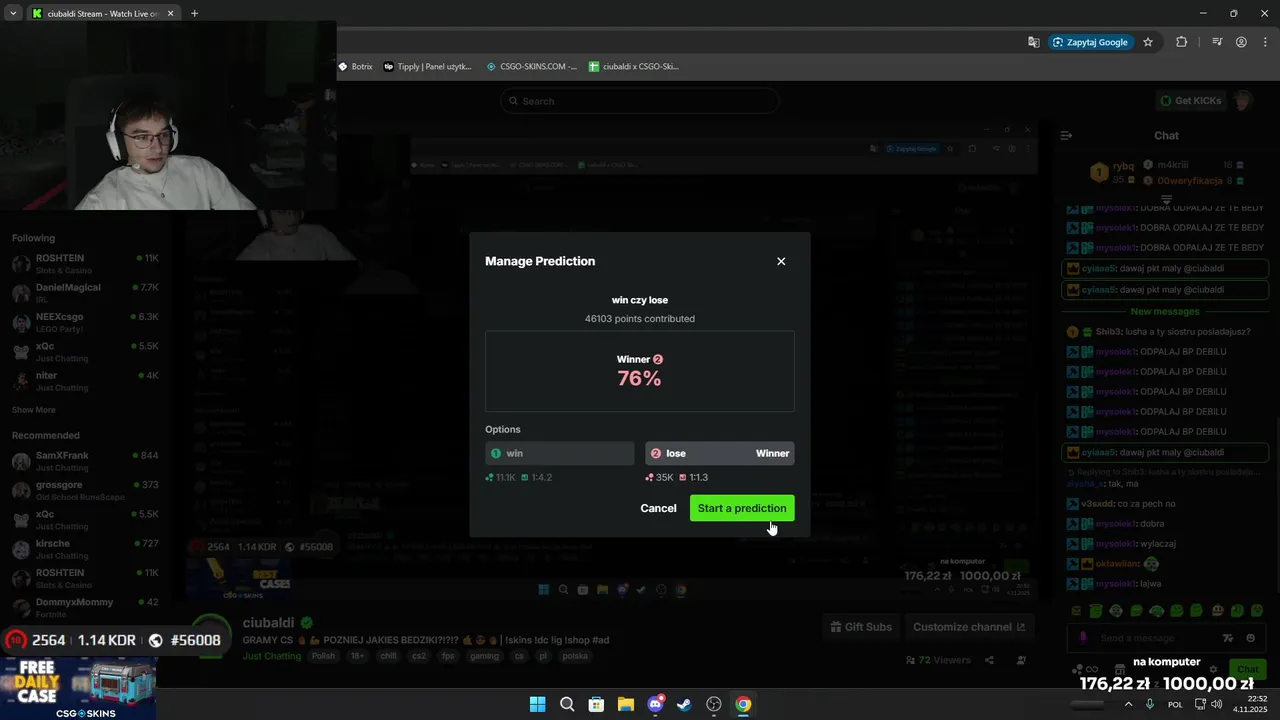Viewport: 1280px width, 720px height.
Task: Close the Manage Prediction dialog
Action: tap(781, 261)
